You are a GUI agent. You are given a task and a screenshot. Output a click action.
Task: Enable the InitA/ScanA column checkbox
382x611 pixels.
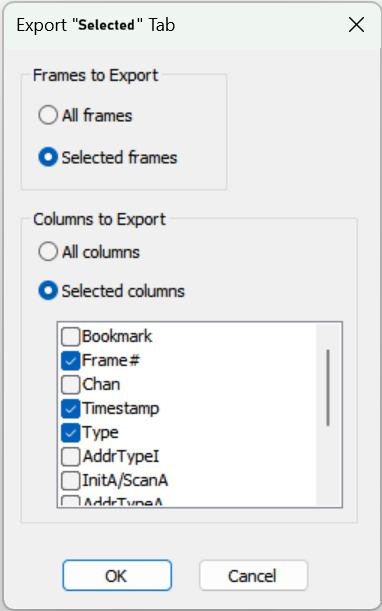(x=71, y=481)
